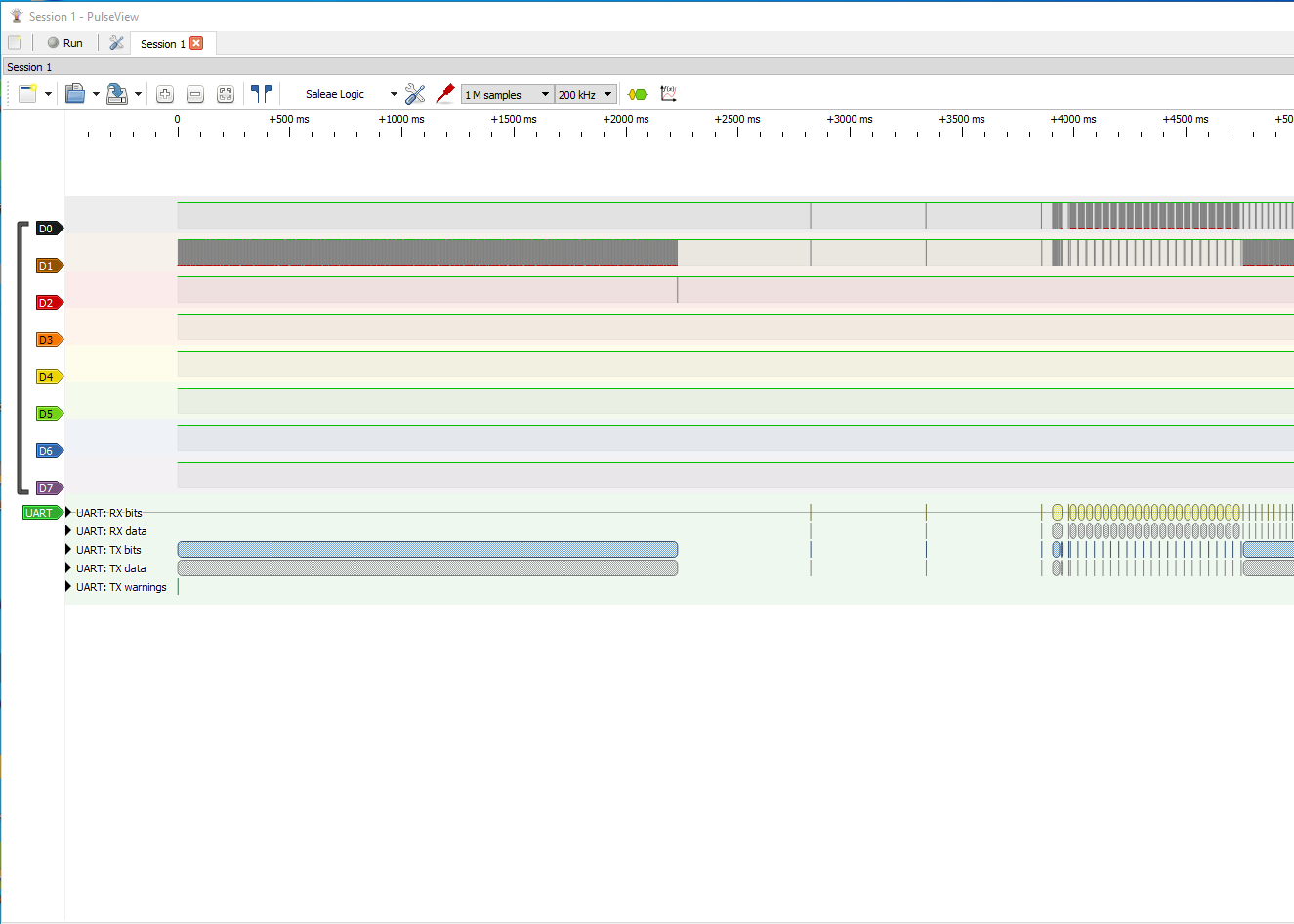The width and height of the screenshot is (1294, 924).
Task: Click the save capture icon
Action: (117, 94)
